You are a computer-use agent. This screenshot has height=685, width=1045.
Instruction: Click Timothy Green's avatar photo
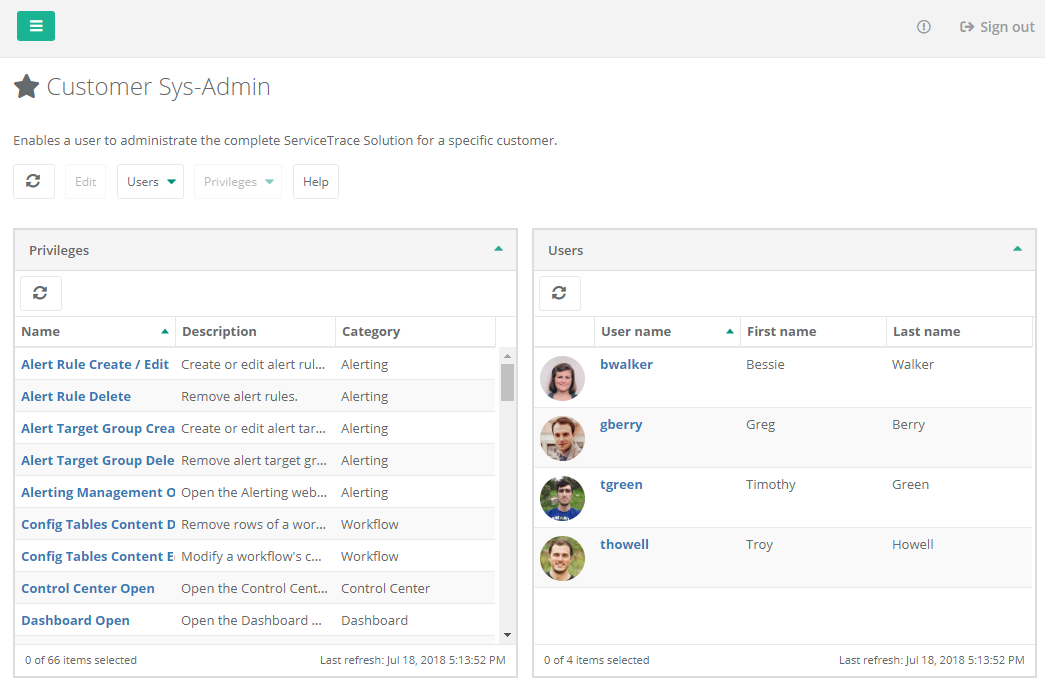pyautogui.click(x=562, y=498)
